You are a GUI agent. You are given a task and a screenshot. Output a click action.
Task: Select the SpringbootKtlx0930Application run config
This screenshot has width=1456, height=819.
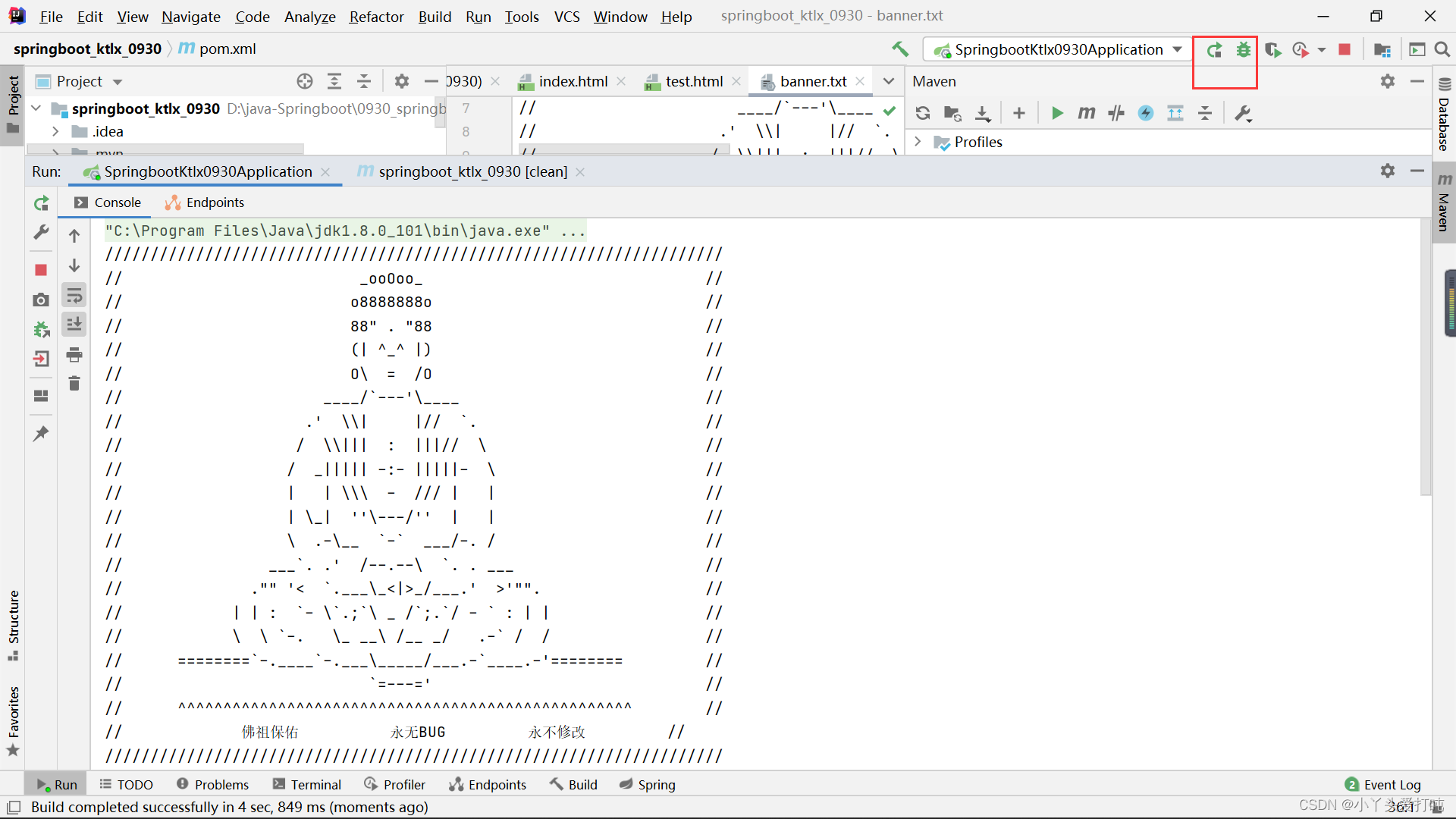[x=1055, y=49]
